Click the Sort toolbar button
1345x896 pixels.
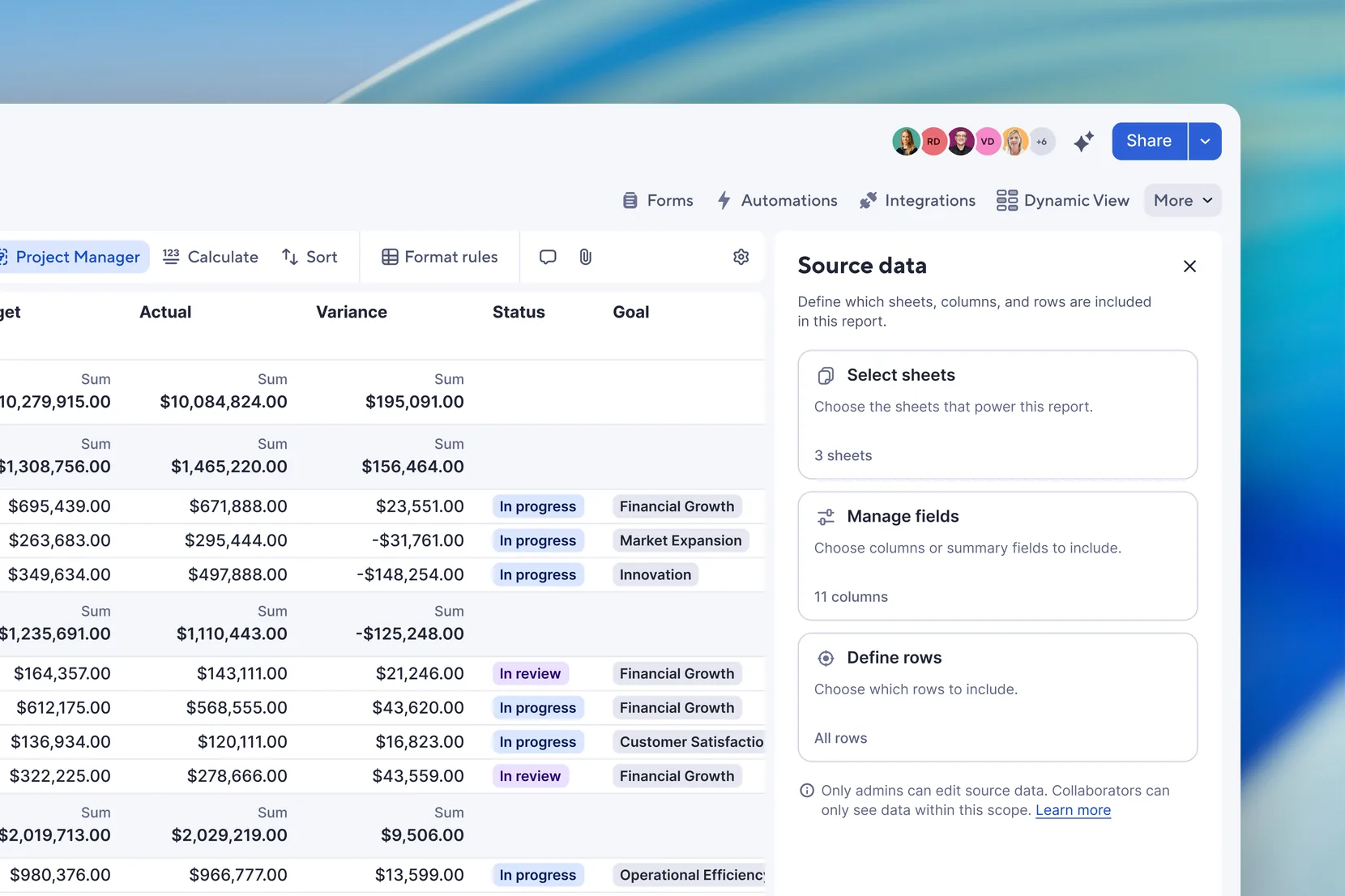tap(310, 257)
